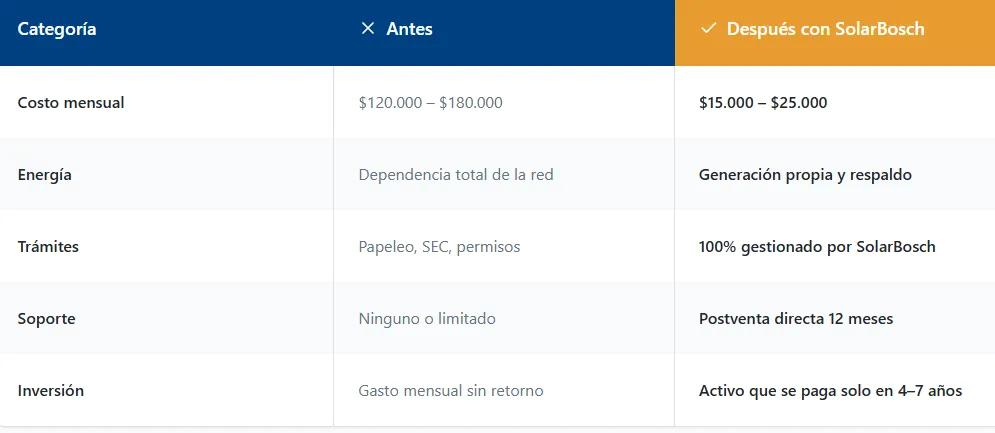Image resolution: width=995 pixels, height=433 pixels.
Task: Click Generación propia y respaldo cell
Action: pyautogui.click(x=805, y=174)
